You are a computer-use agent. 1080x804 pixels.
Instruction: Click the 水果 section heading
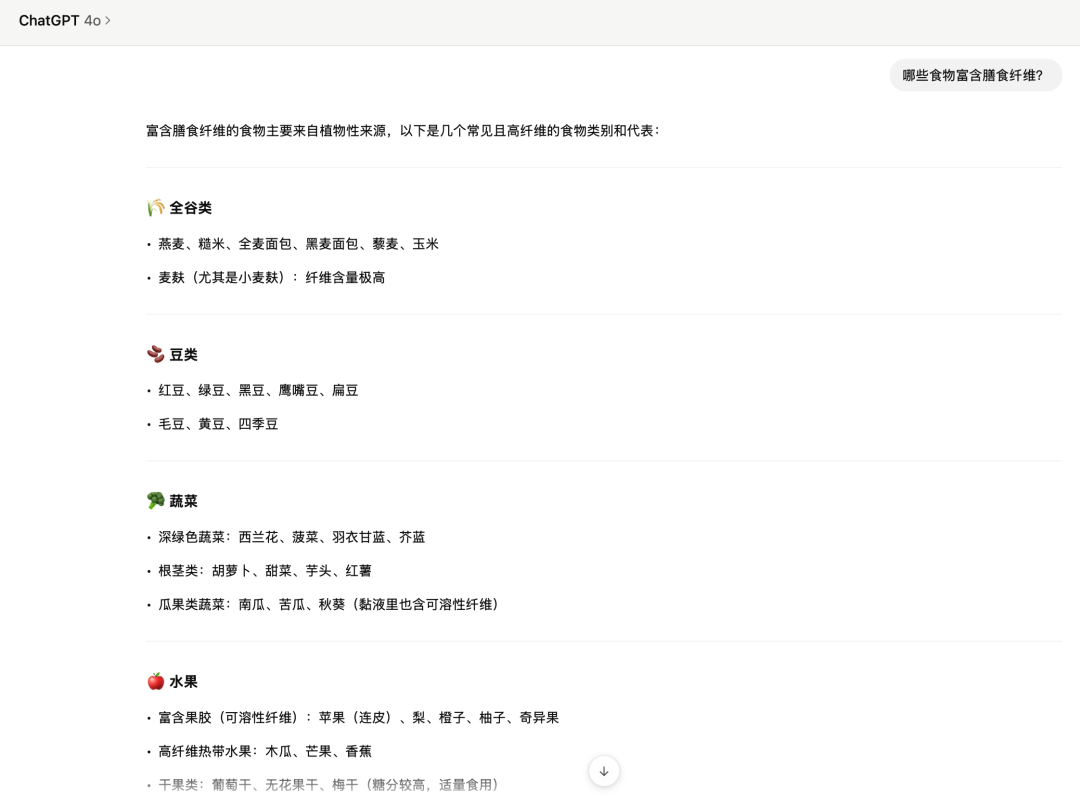point(184,682)
